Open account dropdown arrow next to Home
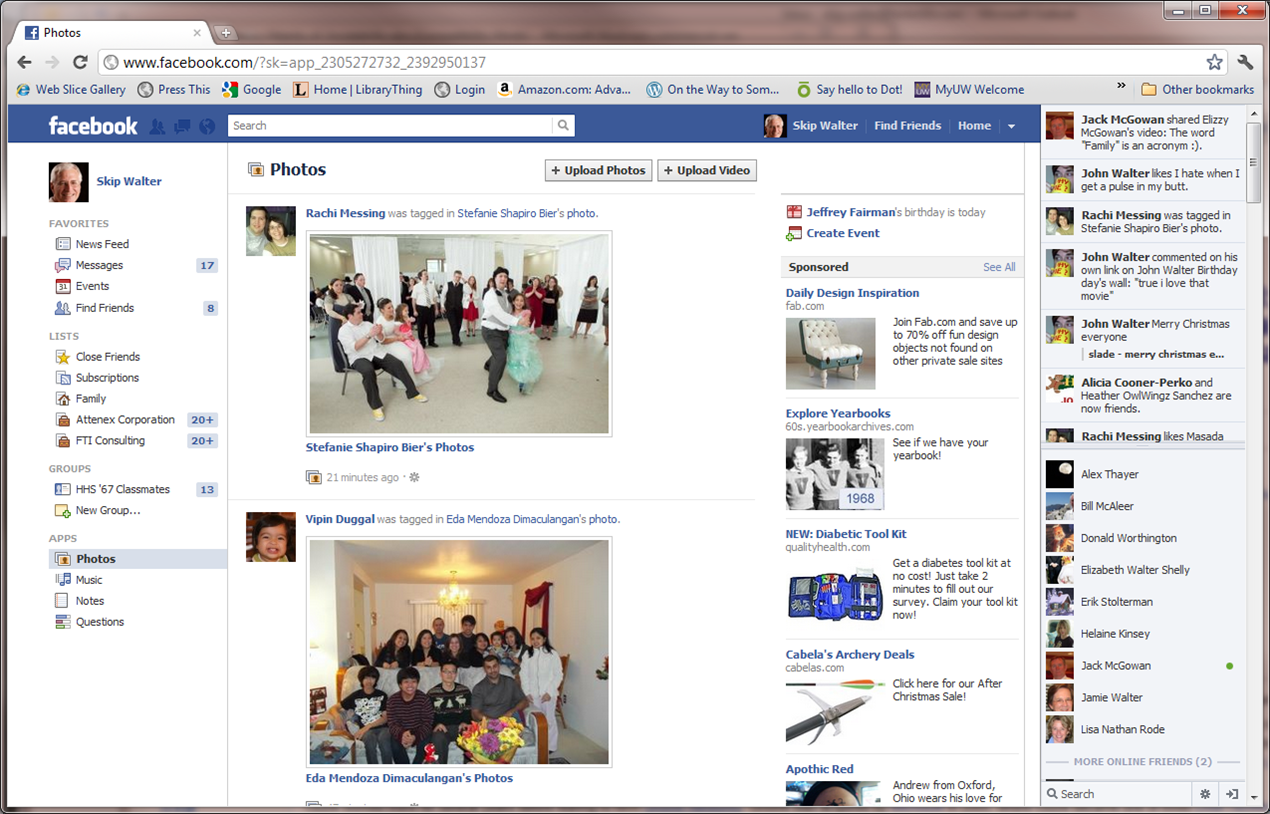This screenshot has height=814, width=1270. 1011,126
